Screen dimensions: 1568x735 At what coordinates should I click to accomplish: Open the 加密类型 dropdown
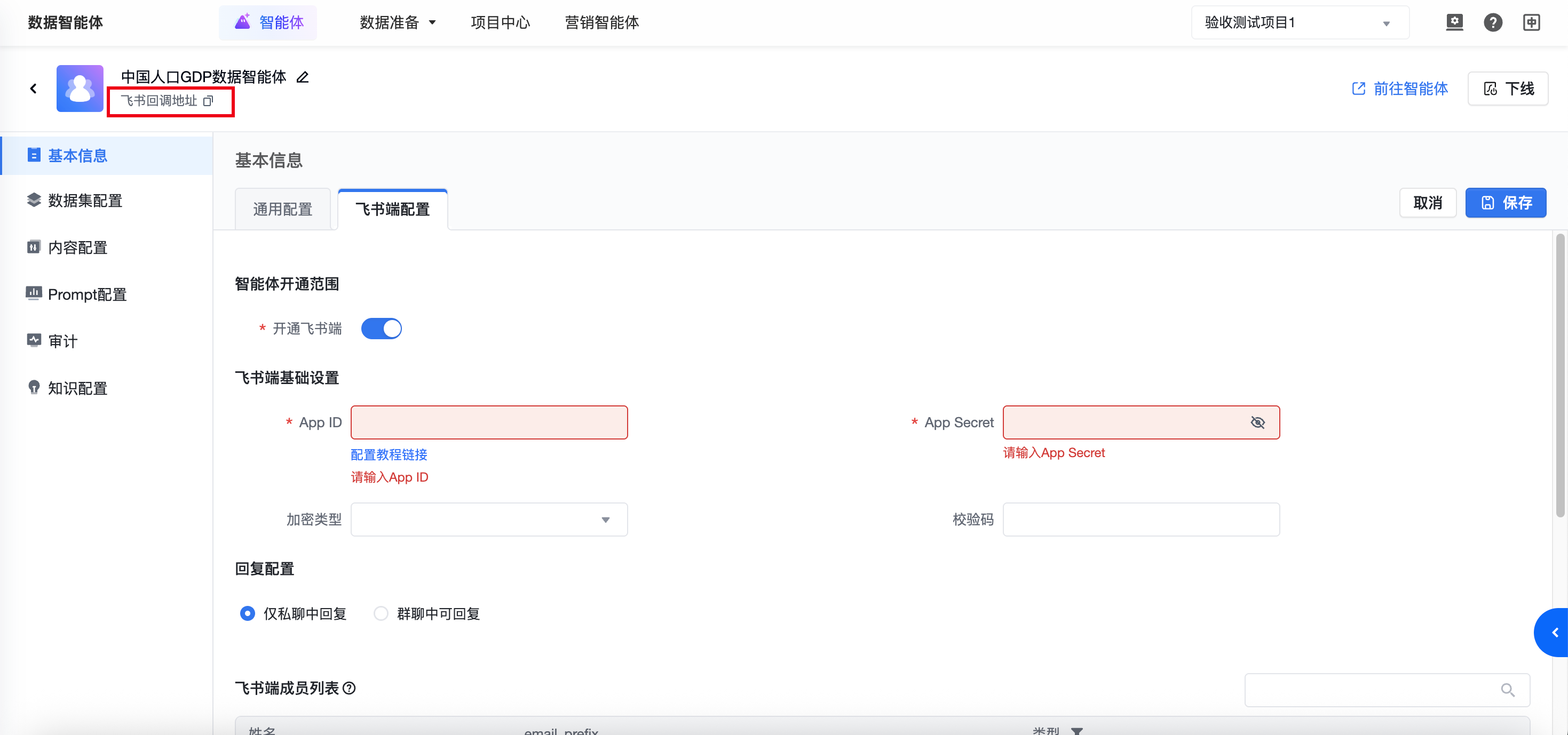(x=489, y=520)
